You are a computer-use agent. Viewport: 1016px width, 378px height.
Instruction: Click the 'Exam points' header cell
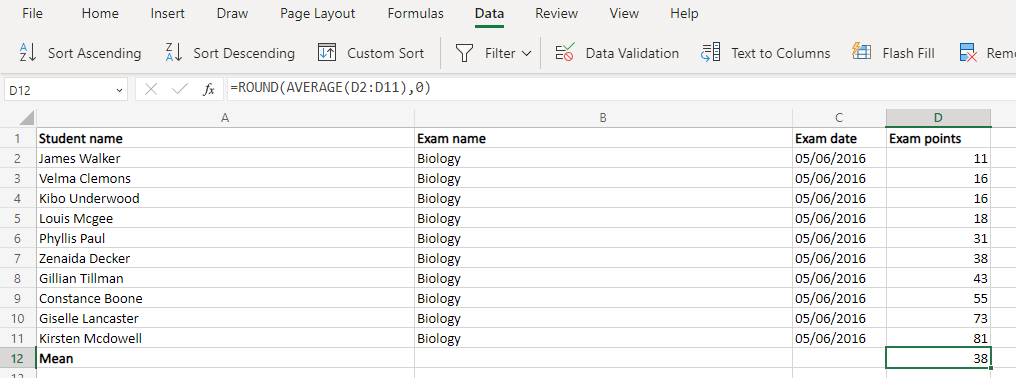(938, 138)
